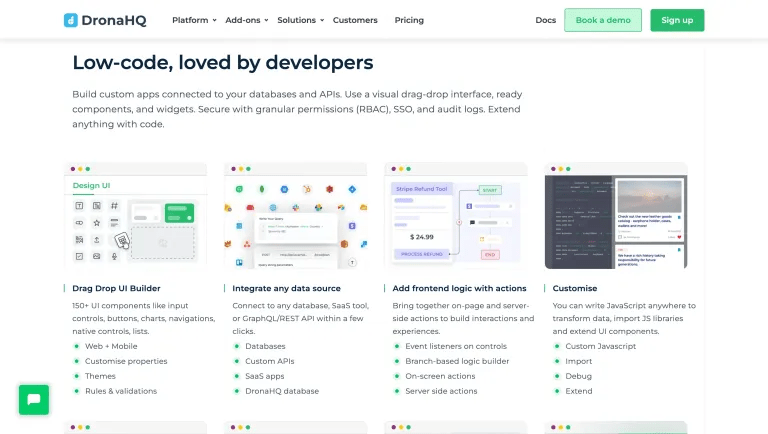Click the DronaHQ database list item
The height and width of the screenshot is (434, 768).
pos(282,391)
